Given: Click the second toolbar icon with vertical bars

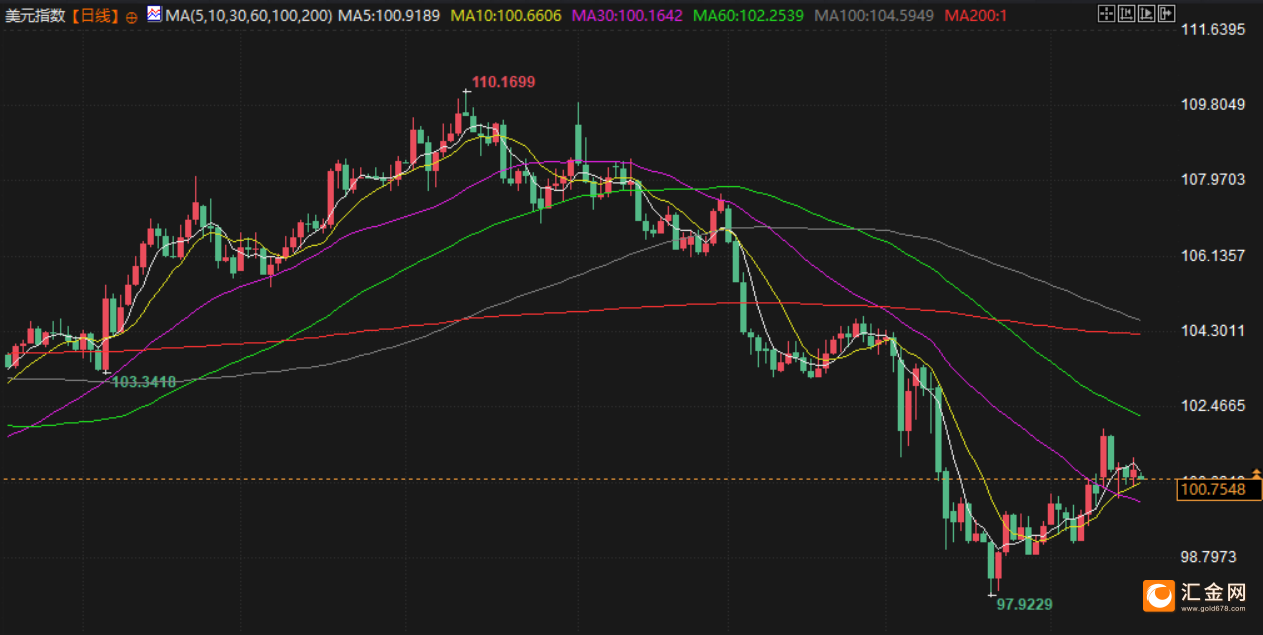Looking at the screenshot, I should click(x=1127, y=14).
